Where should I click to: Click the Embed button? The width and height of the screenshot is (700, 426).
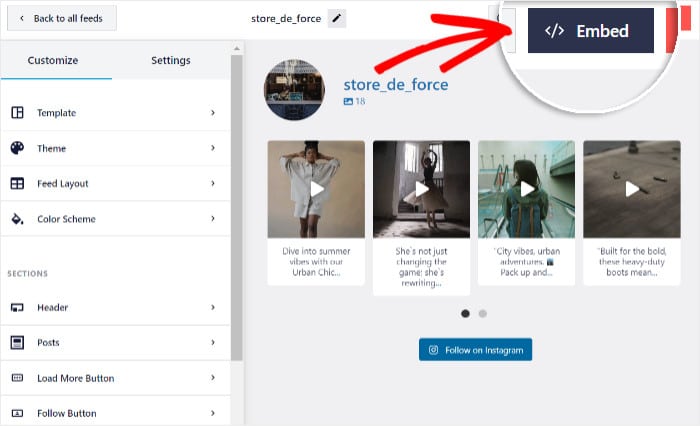click(591, 31)
